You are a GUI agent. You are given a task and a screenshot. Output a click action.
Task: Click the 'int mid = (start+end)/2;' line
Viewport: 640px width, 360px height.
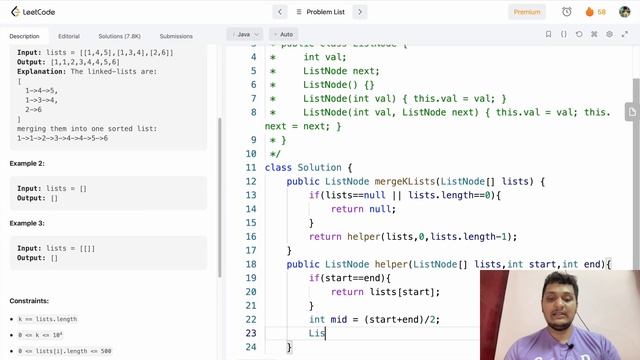point(374,320)
